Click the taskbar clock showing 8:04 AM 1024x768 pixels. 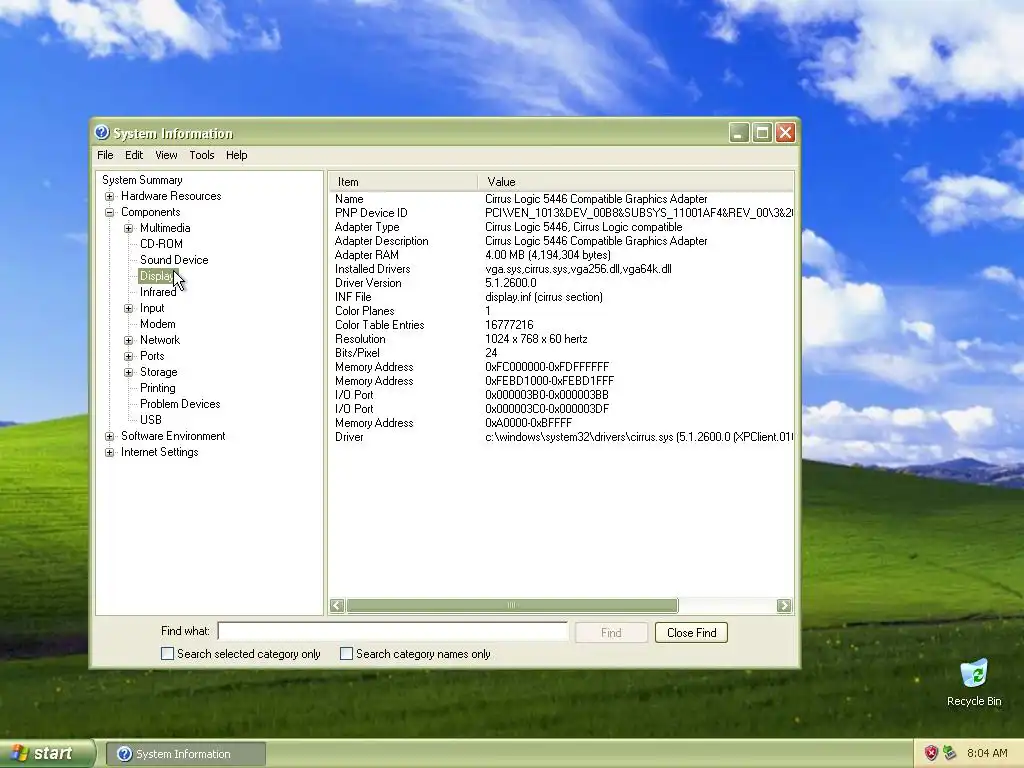coord(987,753)
